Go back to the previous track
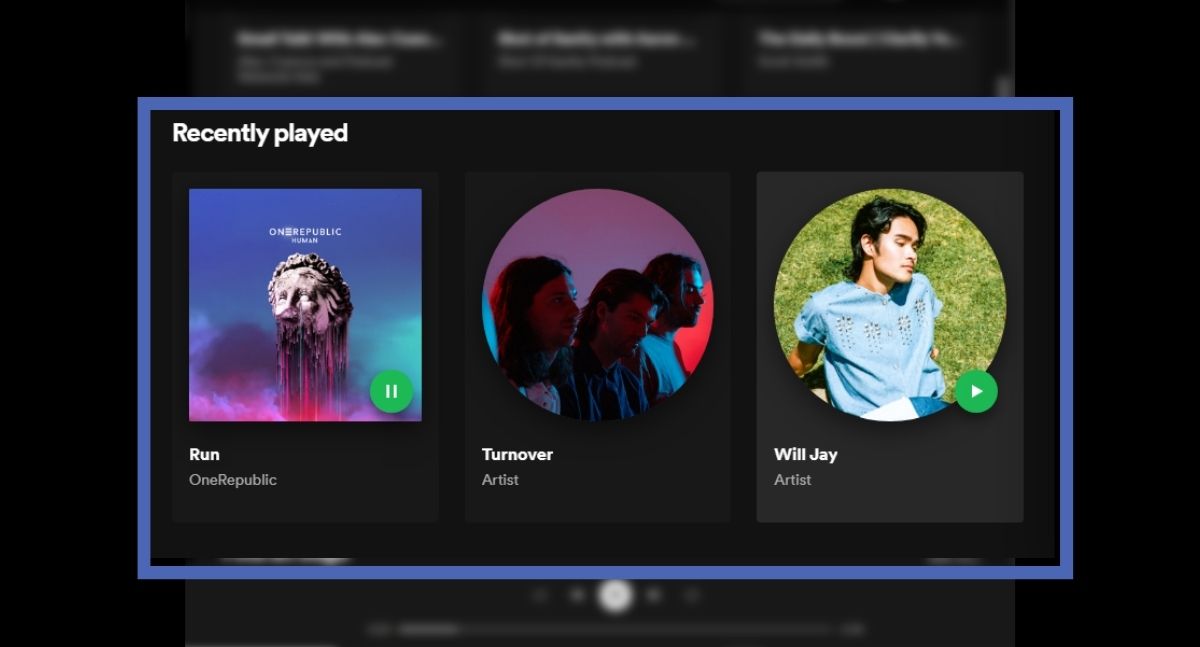1200x647 pixels. (575, 595)
